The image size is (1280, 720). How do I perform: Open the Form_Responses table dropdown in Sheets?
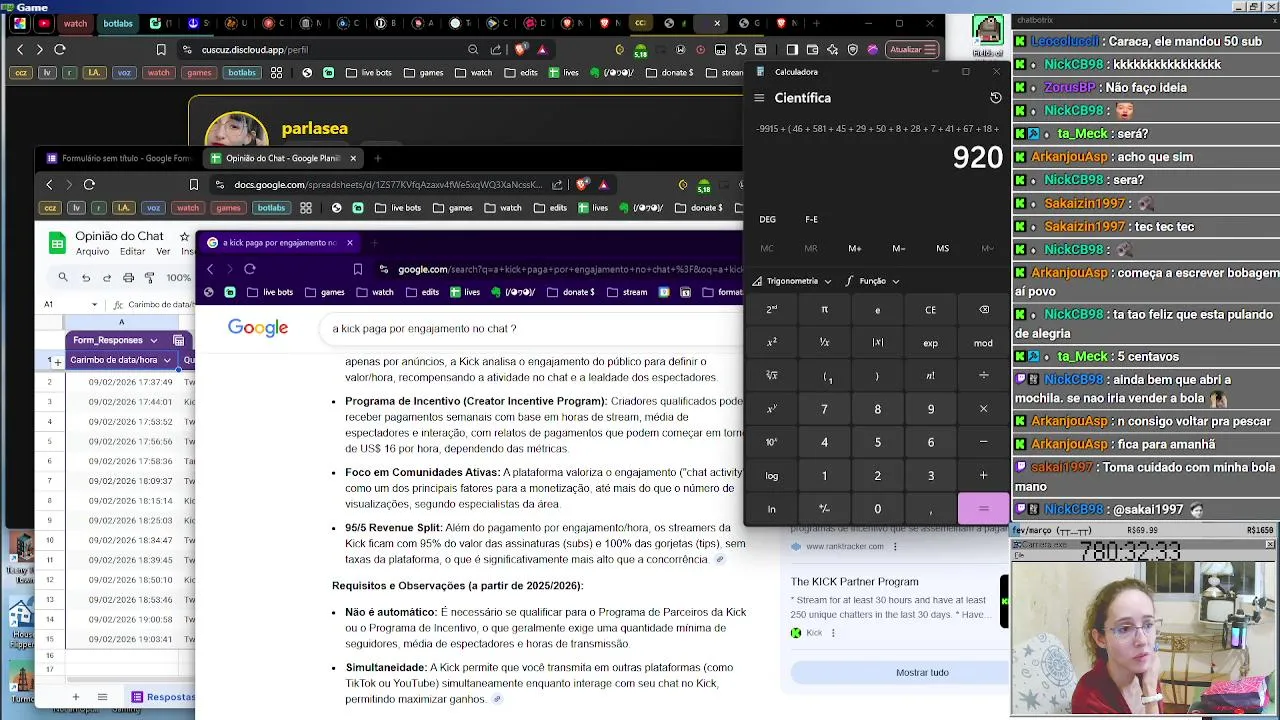click(153, 340)
